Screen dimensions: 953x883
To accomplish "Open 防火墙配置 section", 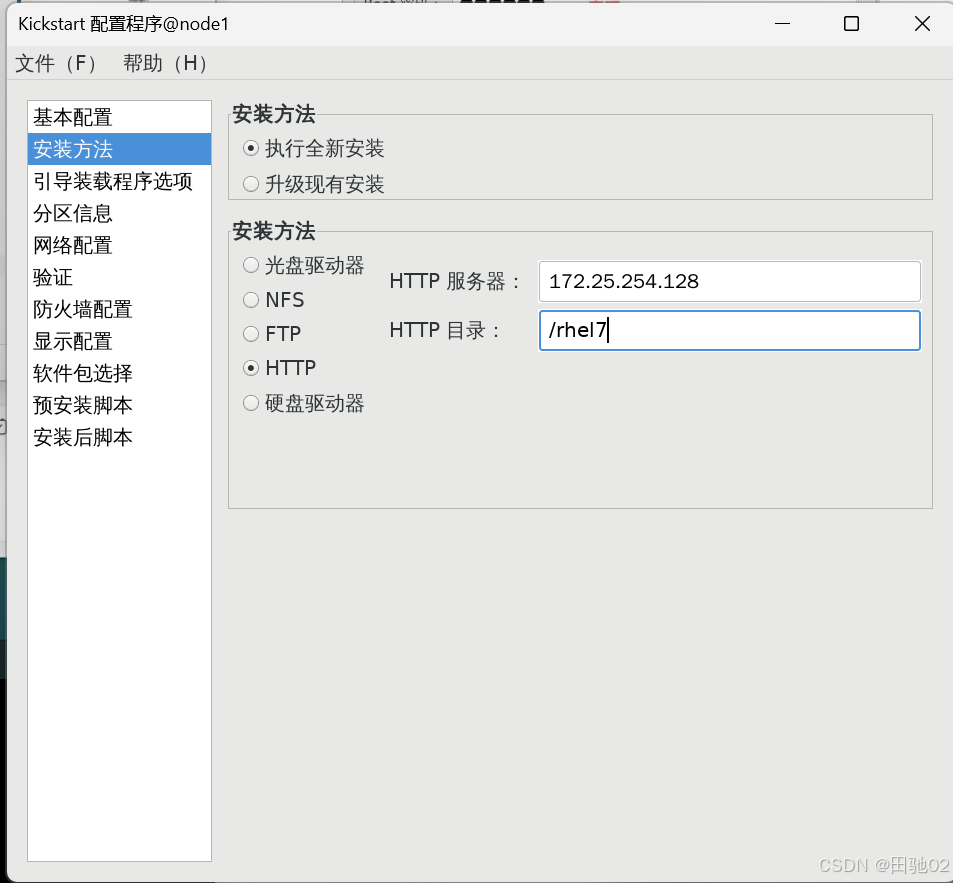I will (119, 309).
